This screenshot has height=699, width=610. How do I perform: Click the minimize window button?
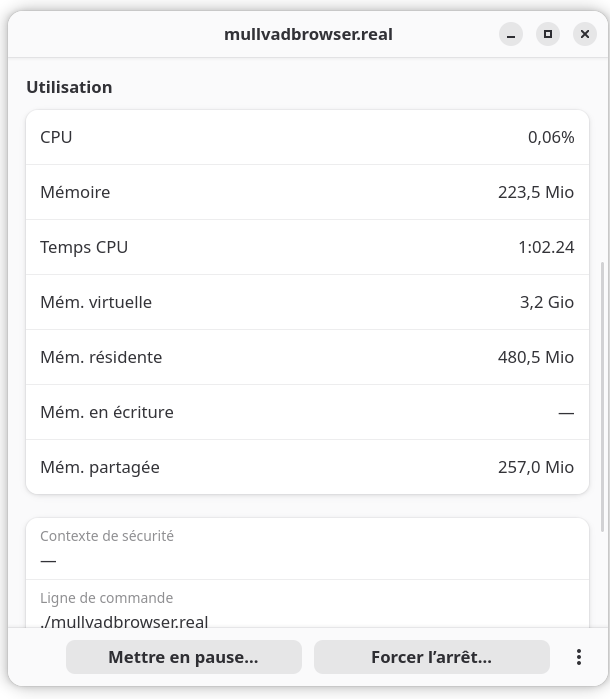coord(511,34)
